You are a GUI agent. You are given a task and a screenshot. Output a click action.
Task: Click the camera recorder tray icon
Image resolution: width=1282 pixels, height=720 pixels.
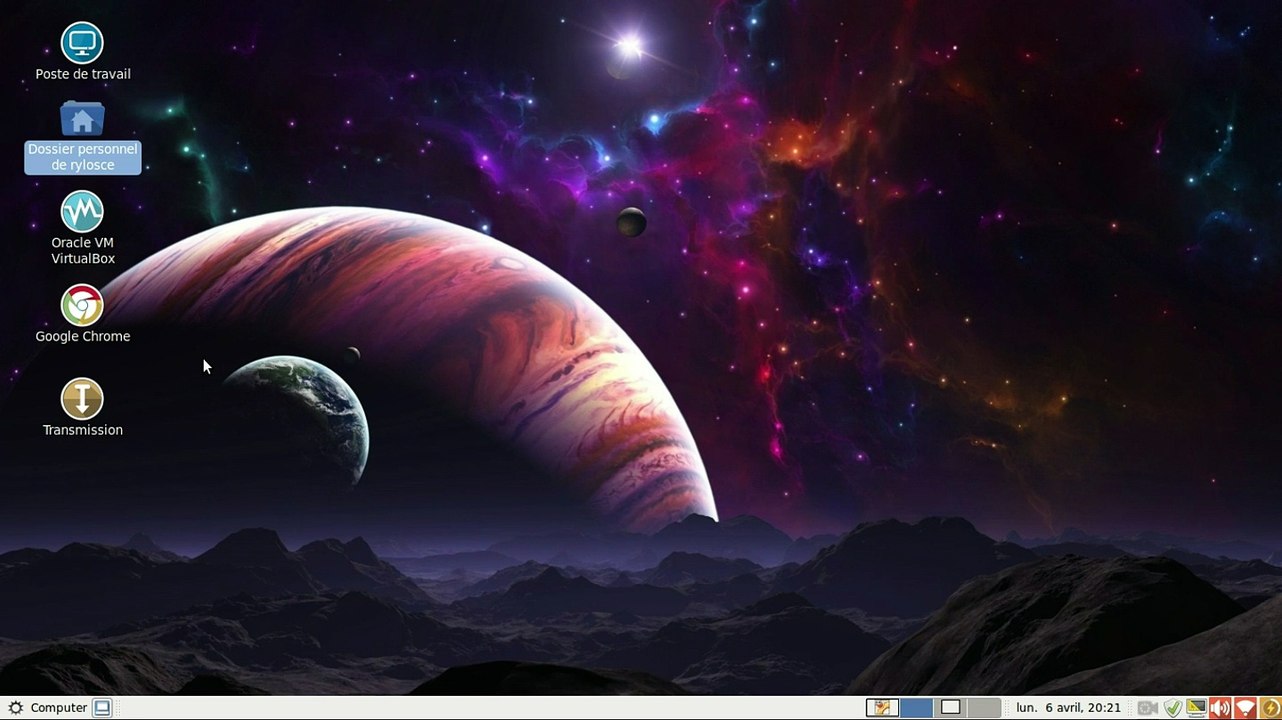[1147, 708]
